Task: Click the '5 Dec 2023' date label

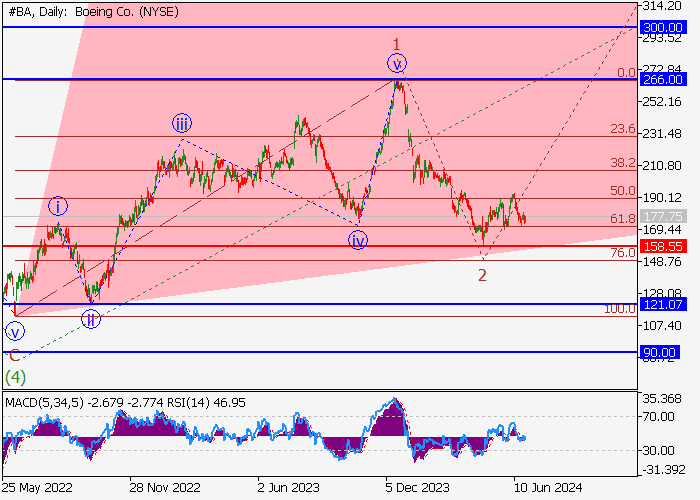Action: 417,487
